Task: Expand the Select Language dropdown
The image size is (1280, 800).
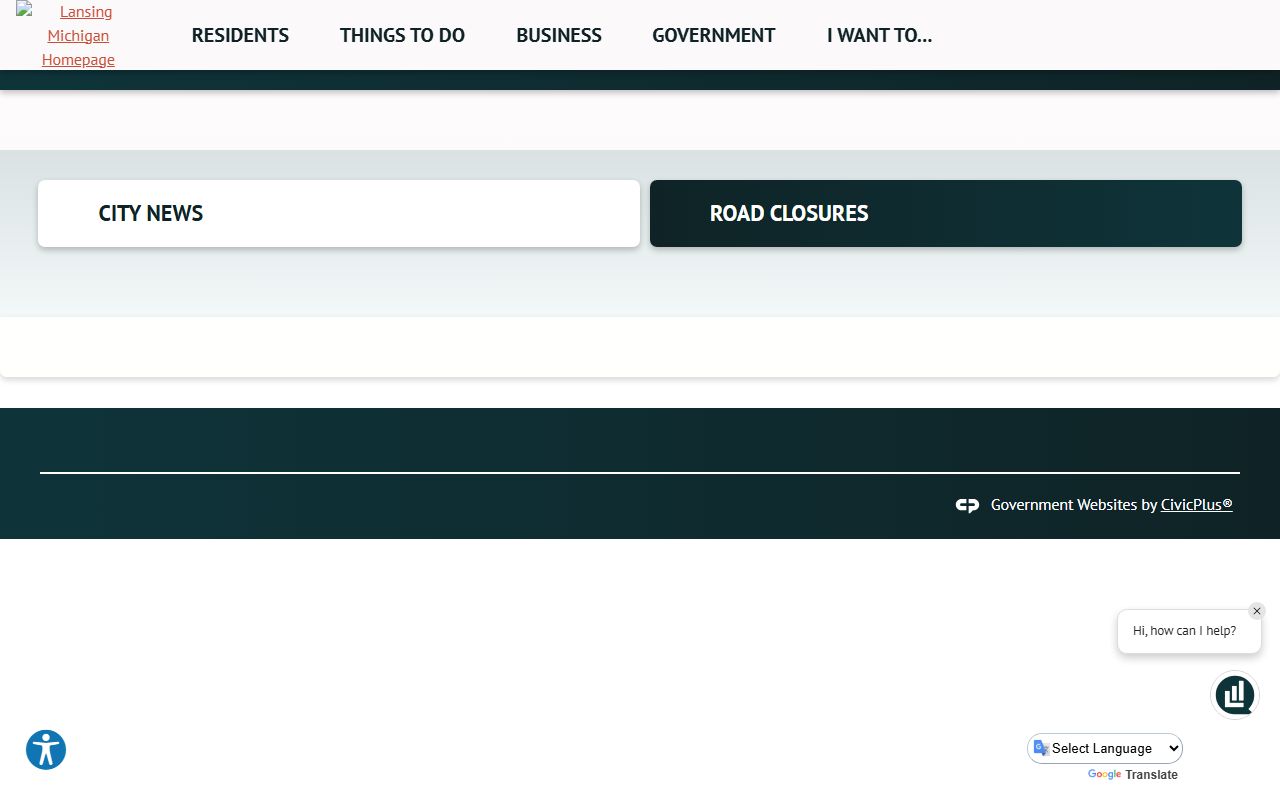Action: pos(1105,748)
